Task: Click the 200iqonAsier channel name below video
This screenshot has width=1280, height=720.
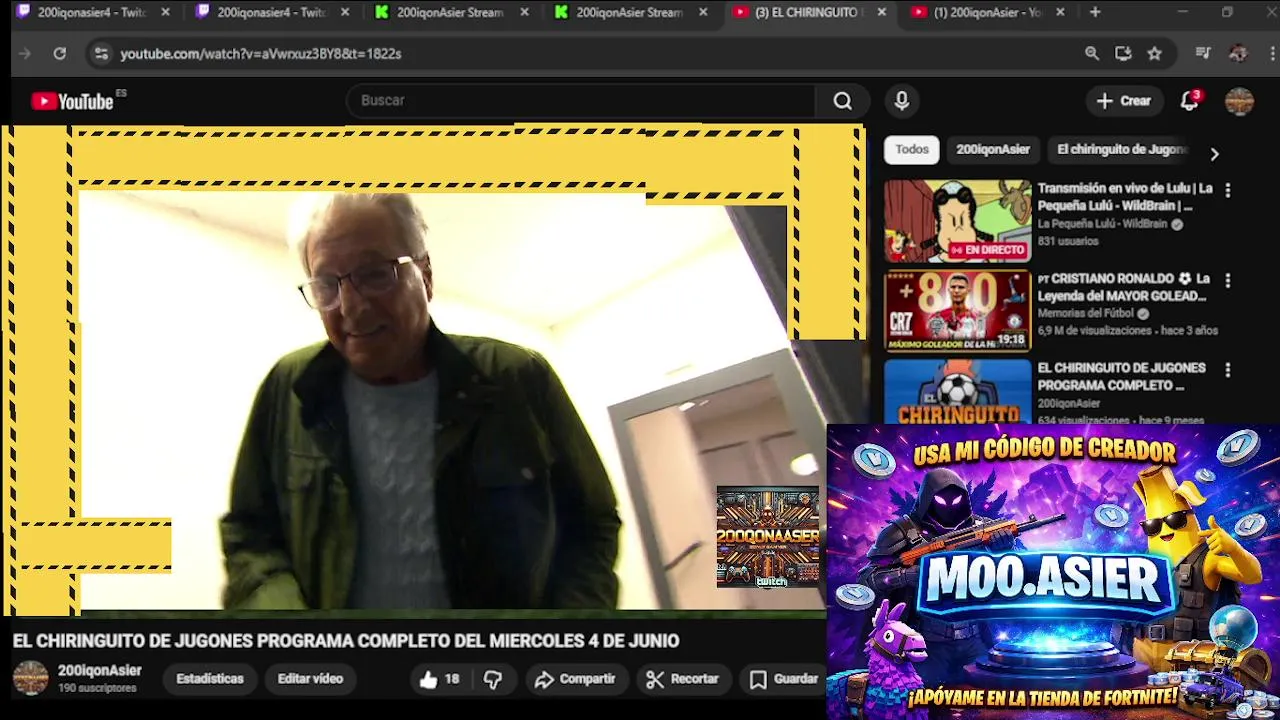Action: [100, 671]
